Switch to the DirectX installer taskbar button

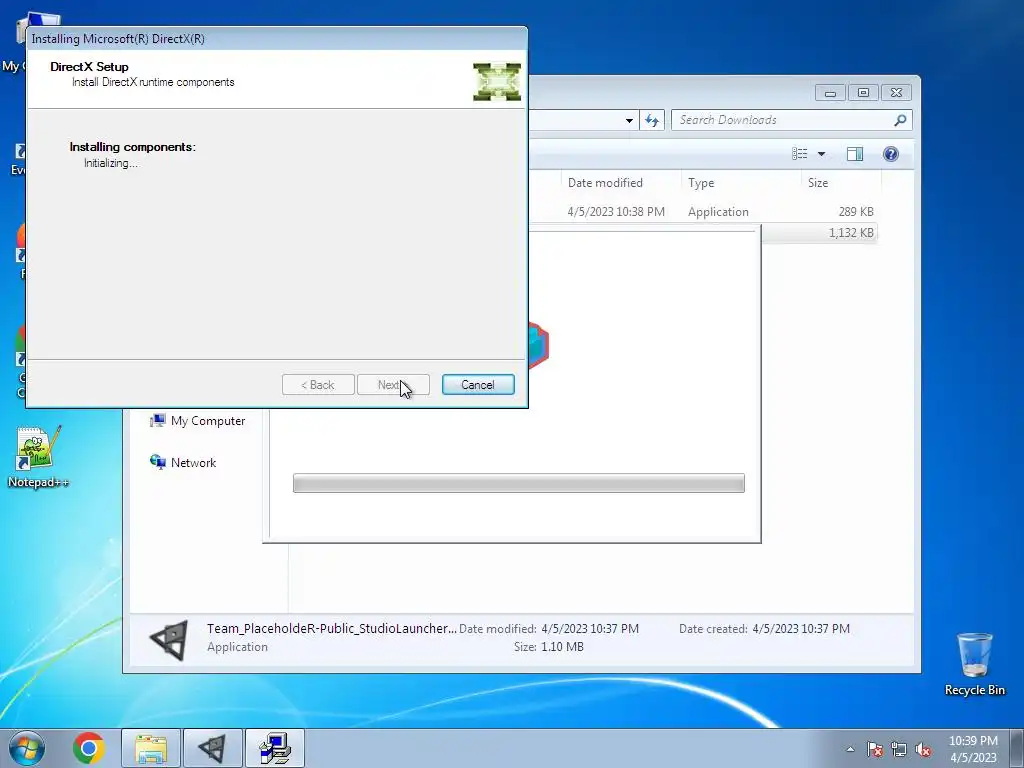click(x=275, y=748)
